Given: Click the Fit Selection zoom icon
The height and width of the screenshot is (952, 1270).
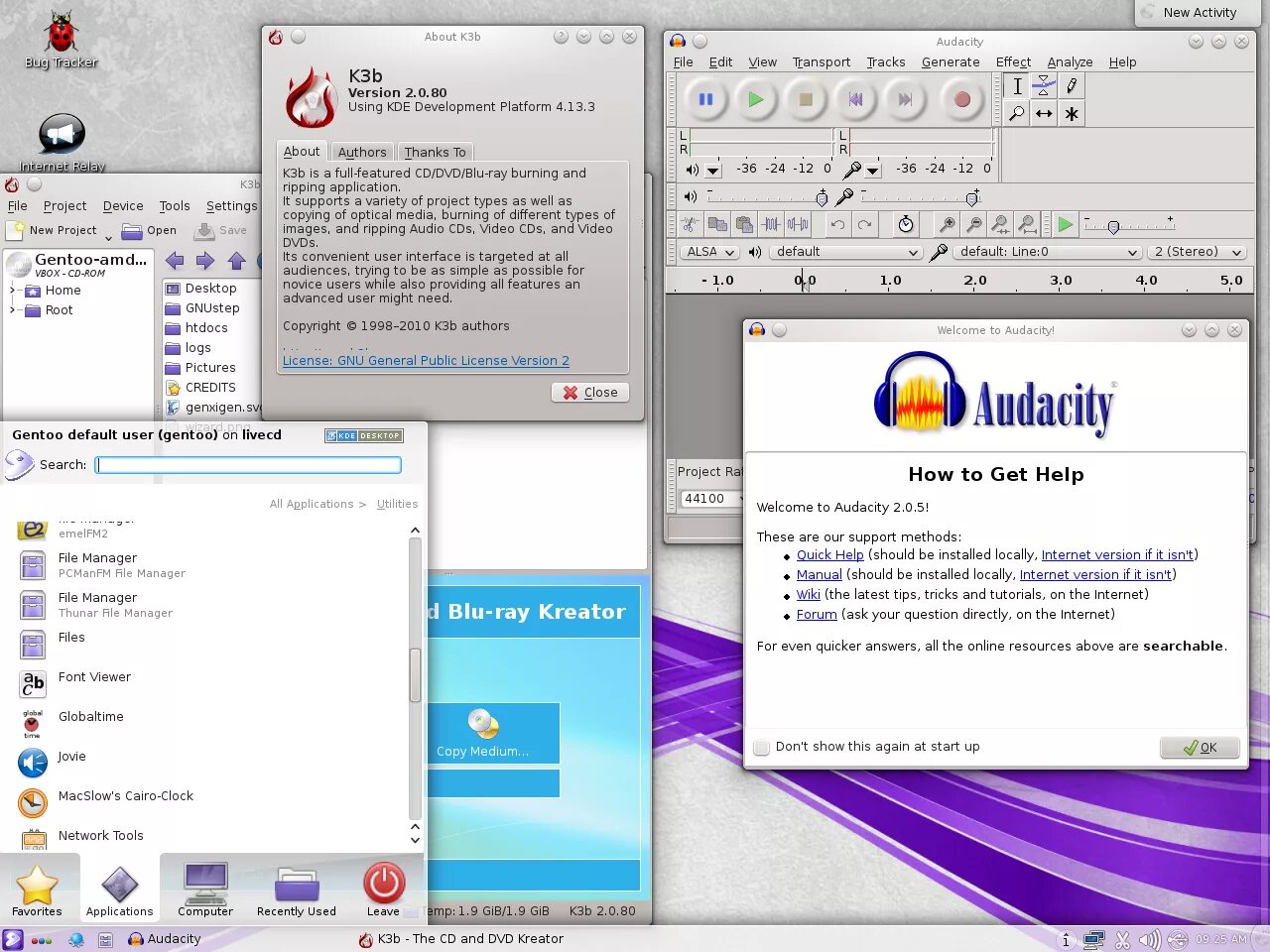Looking at the screenshot, I should click(x=1001, y=225).
